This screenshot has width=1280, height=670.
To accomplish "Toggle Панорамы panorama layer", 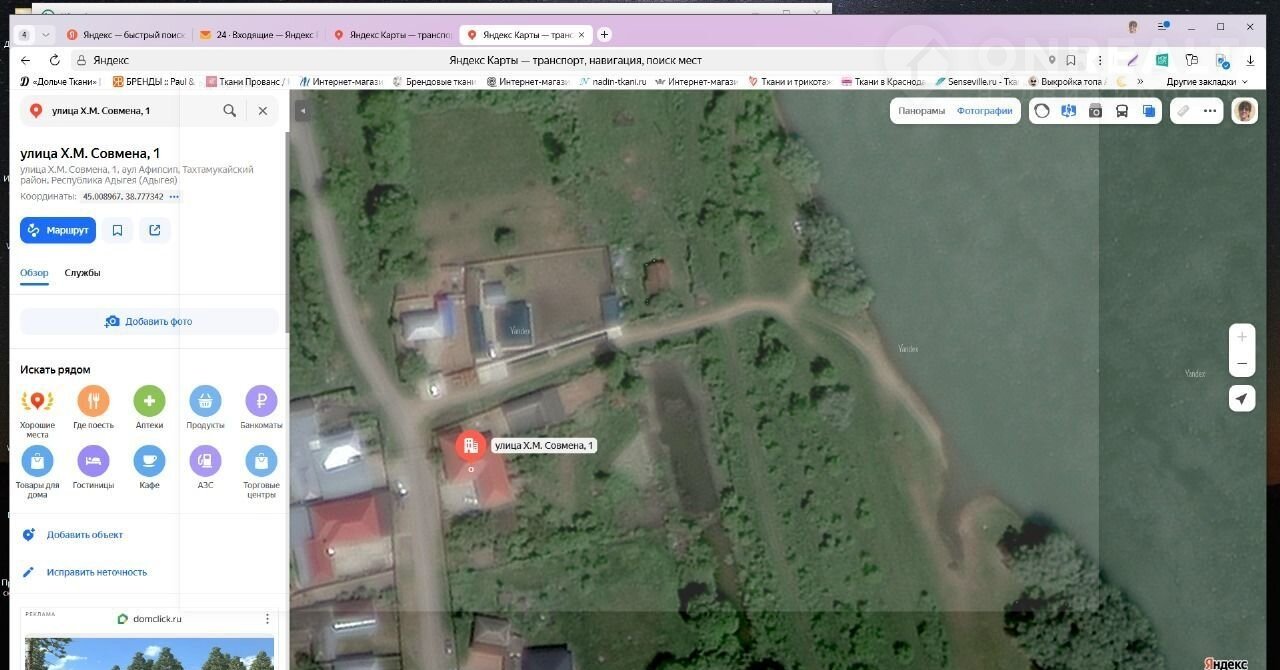I will click(x=921, y=111).
